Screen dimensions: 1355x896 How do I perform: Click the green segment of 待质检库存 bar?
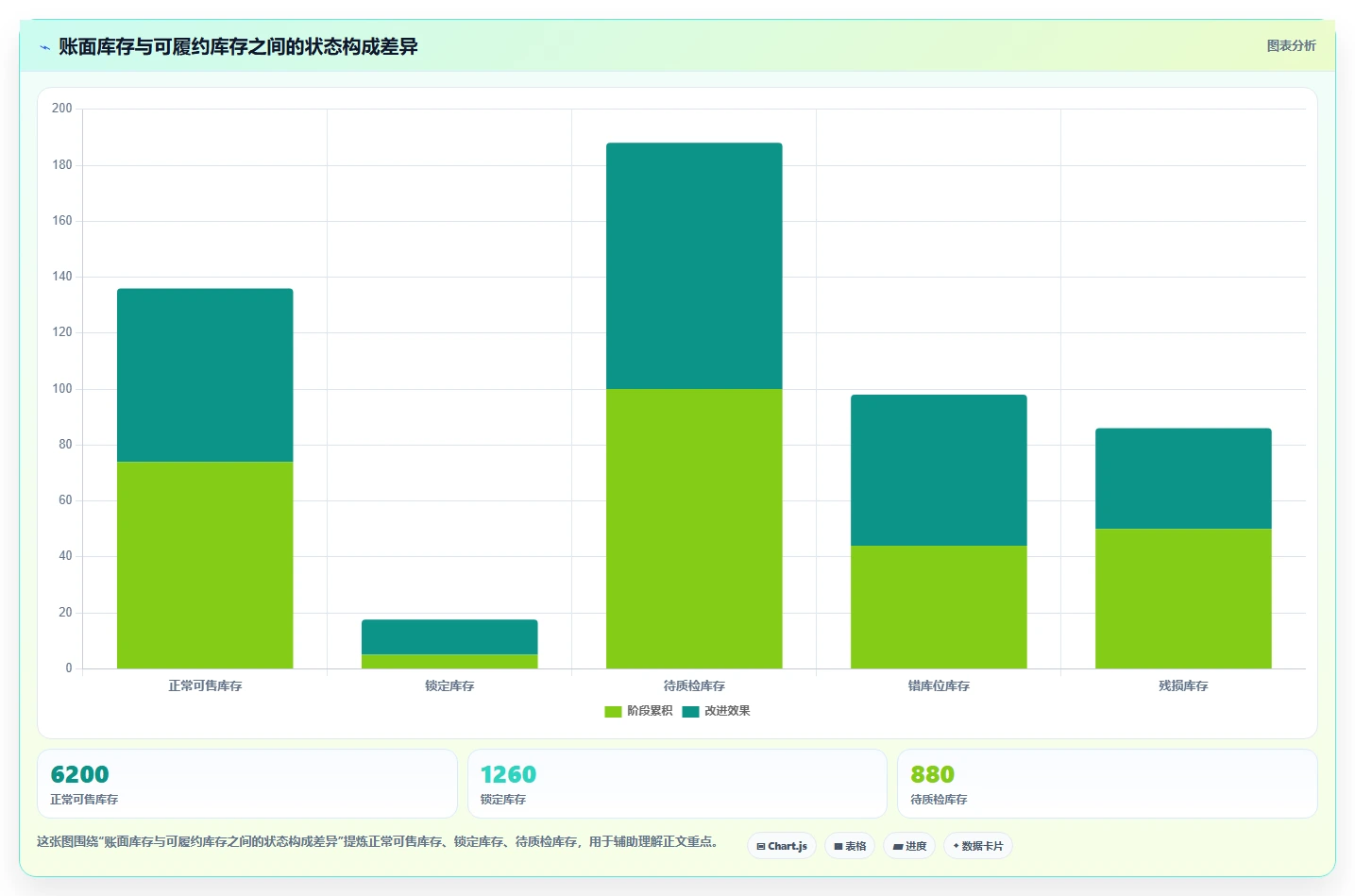pyautogui.click(x=694, y=529)
